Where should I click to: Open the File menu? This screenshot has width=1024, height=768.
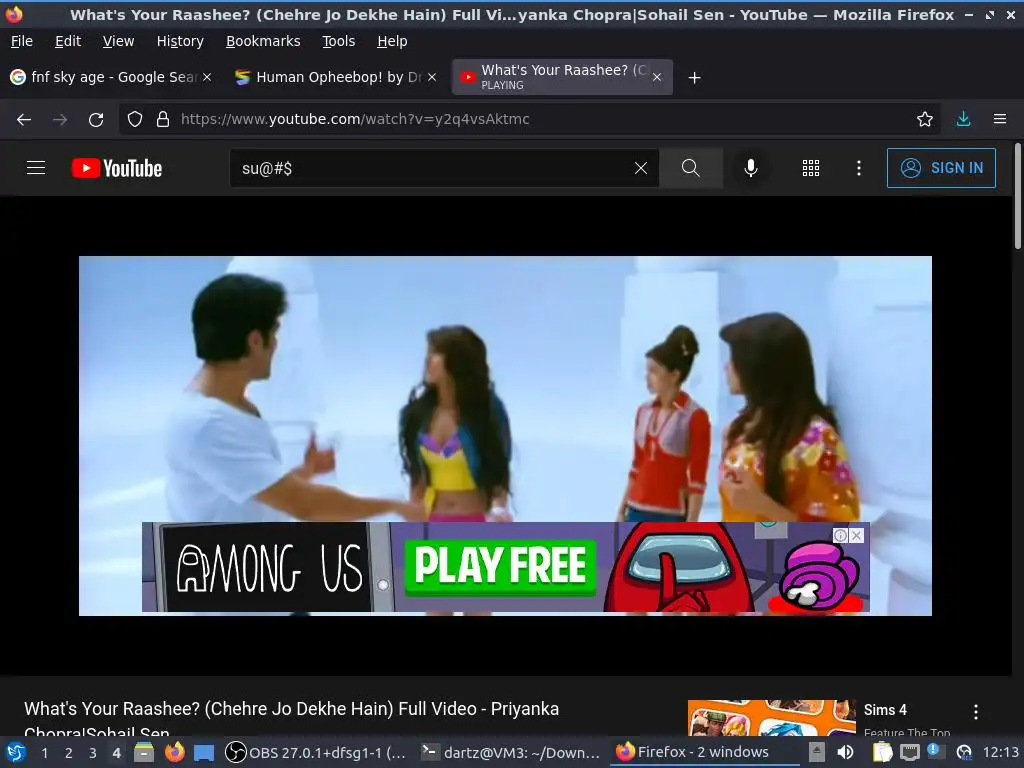click(x=22, y=41)
